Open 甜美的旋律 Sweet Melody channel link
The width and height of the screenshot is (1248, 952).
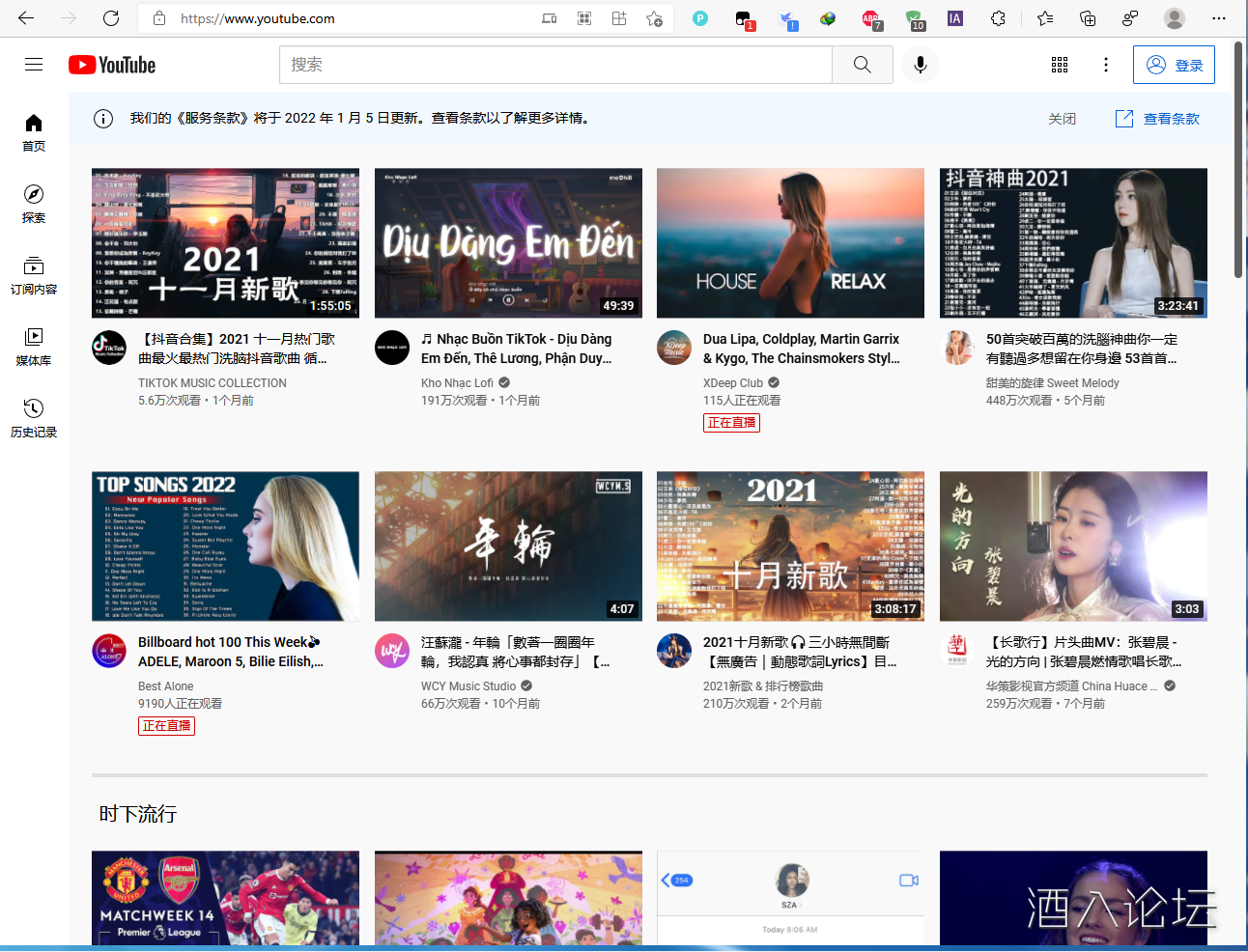click(x=1052, y=383)
